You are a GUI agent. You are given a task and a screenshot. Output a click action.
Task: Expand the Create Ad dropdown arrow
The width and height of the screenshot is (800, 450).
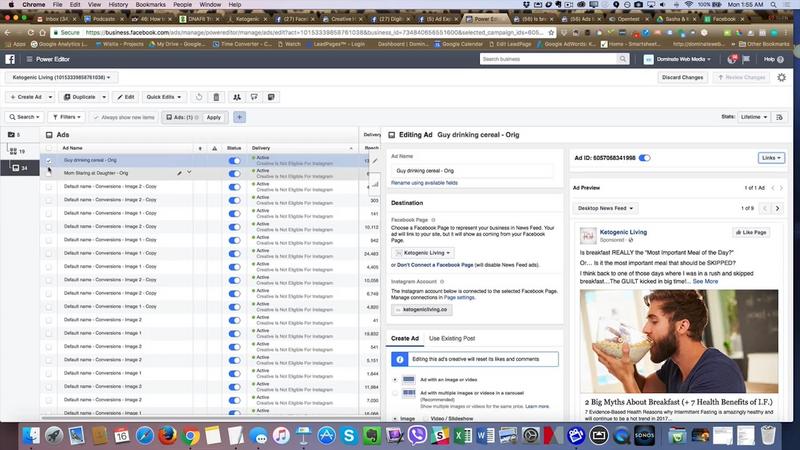(x=50, y=97)
